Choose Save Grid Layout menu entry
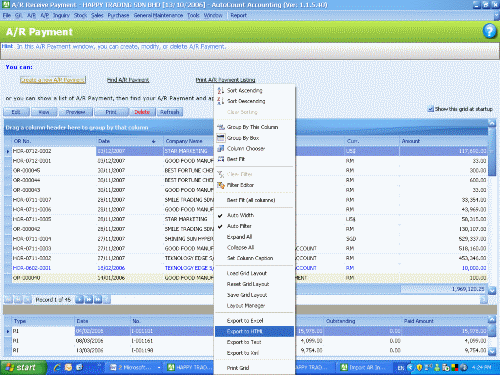This screenshot has height=375, width=500. pyautogui.click(x=254, y=295)
